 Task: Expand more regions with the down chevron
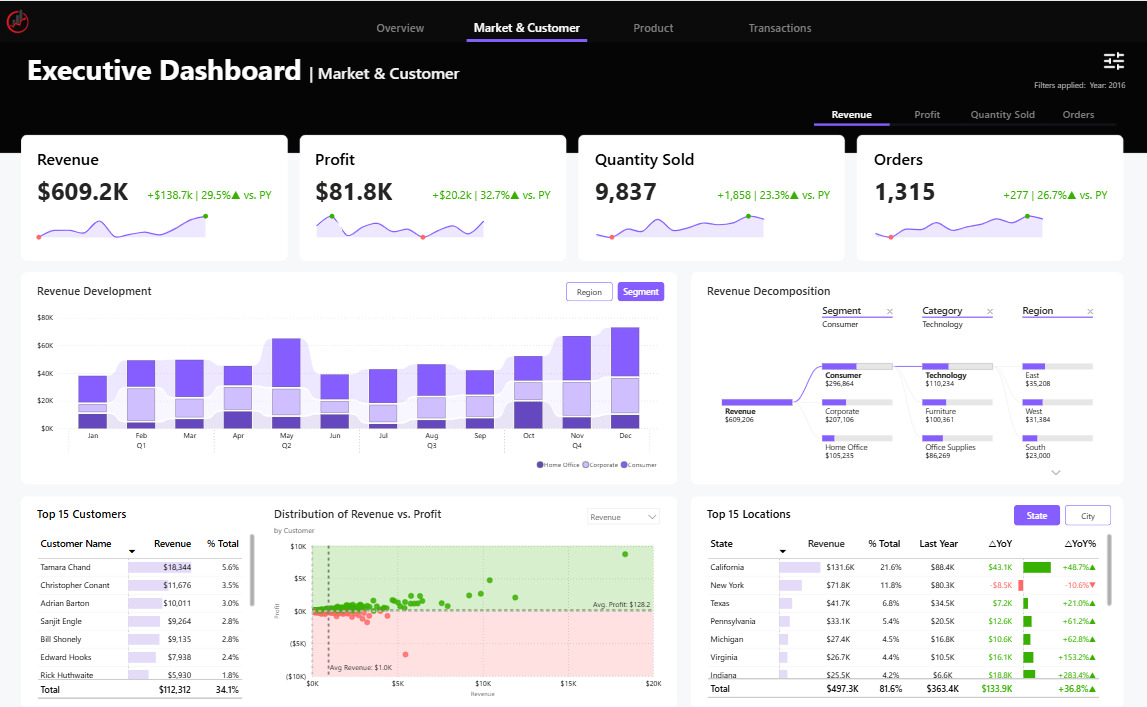point(1055,472)
